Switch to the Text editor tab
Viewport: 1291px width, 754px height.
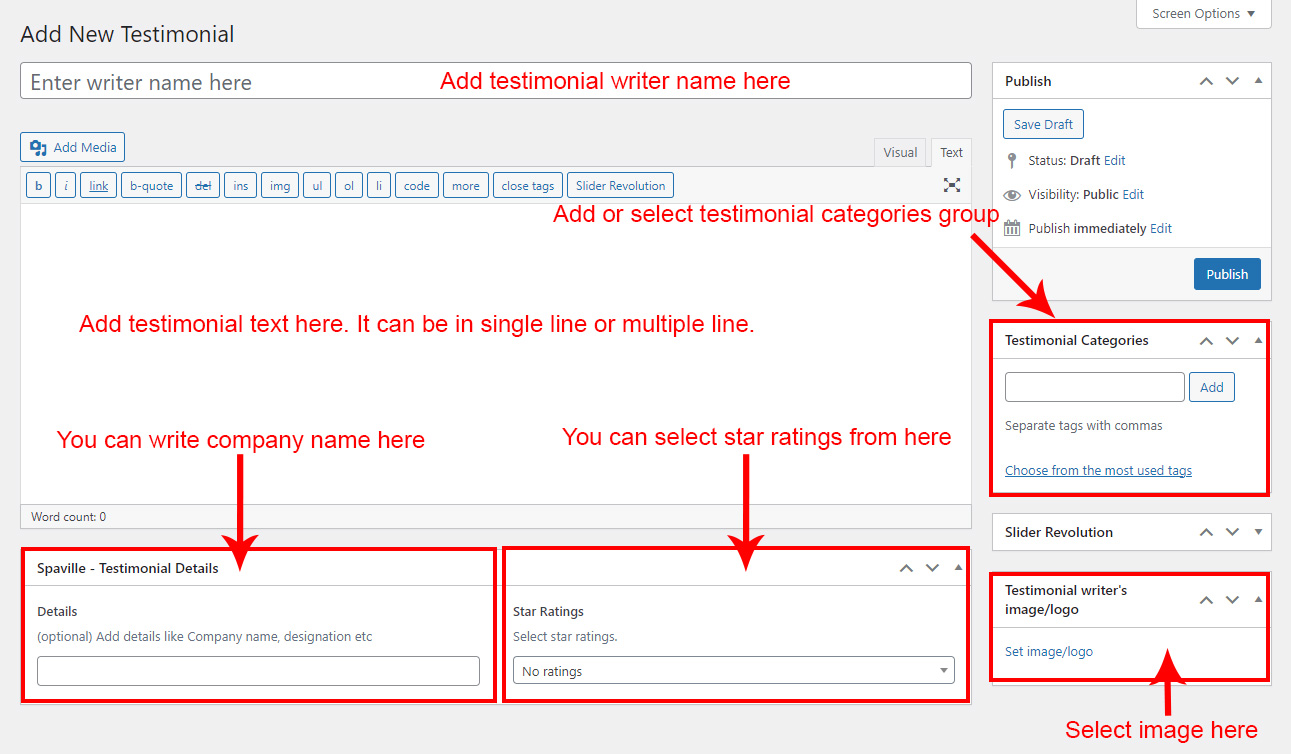point(951,152)
